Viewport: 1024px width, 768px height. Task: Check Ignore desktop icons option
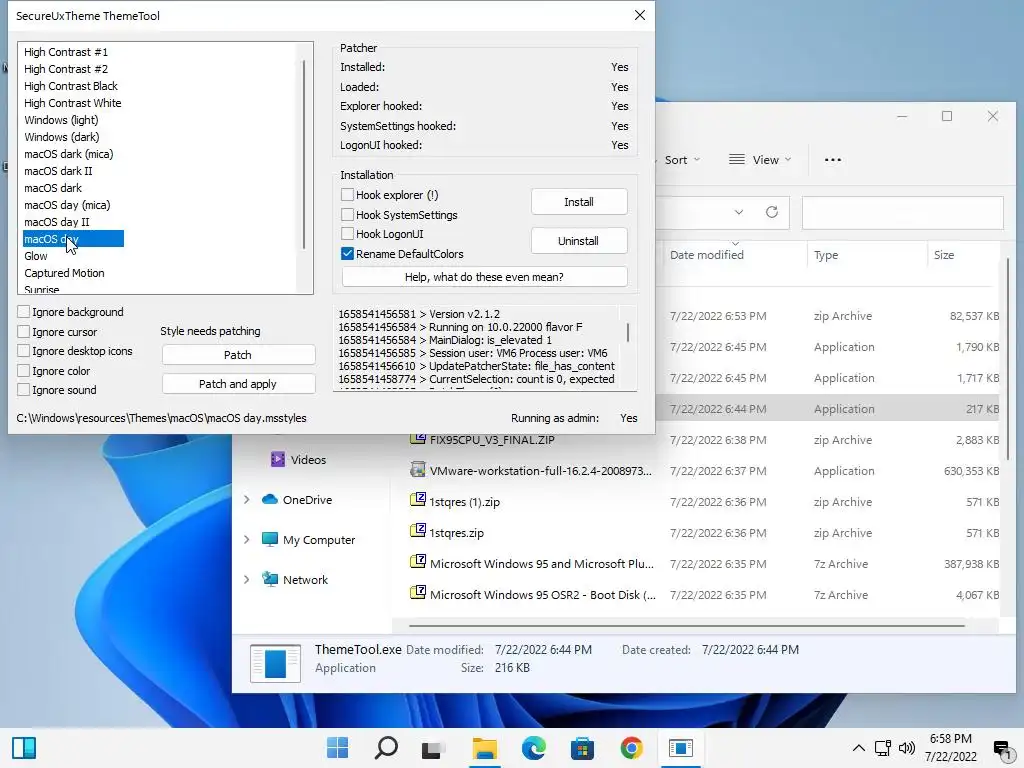click(24, 351)
